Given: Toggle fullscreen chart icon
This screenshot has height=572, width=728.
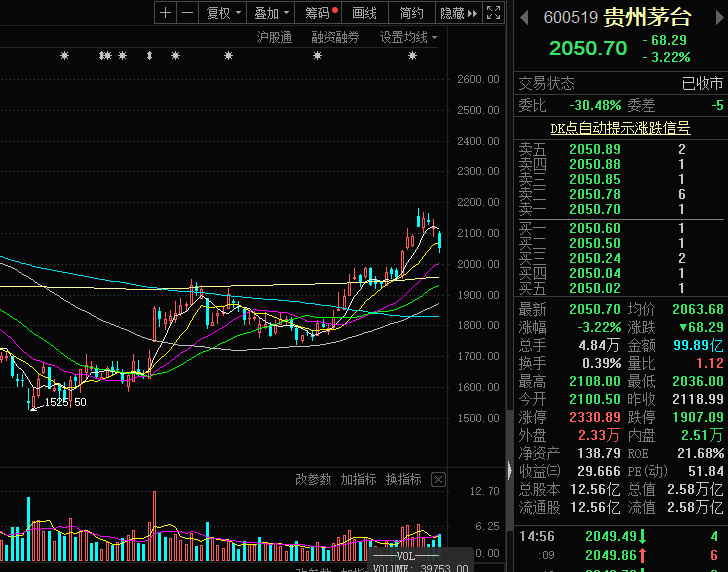Looking at the screenshot, I should click(493, 13).
